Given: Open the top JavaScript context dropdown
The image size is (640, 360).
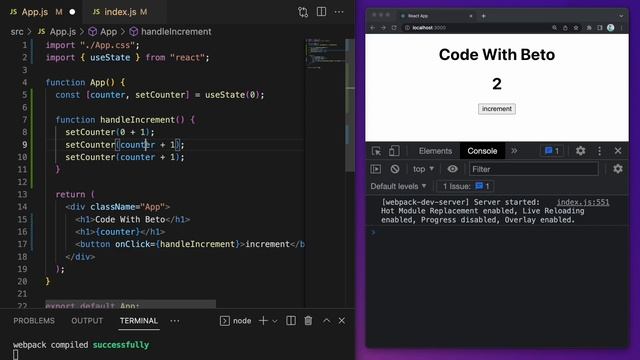Looking at the screenshot, I should tap(423, 169).
